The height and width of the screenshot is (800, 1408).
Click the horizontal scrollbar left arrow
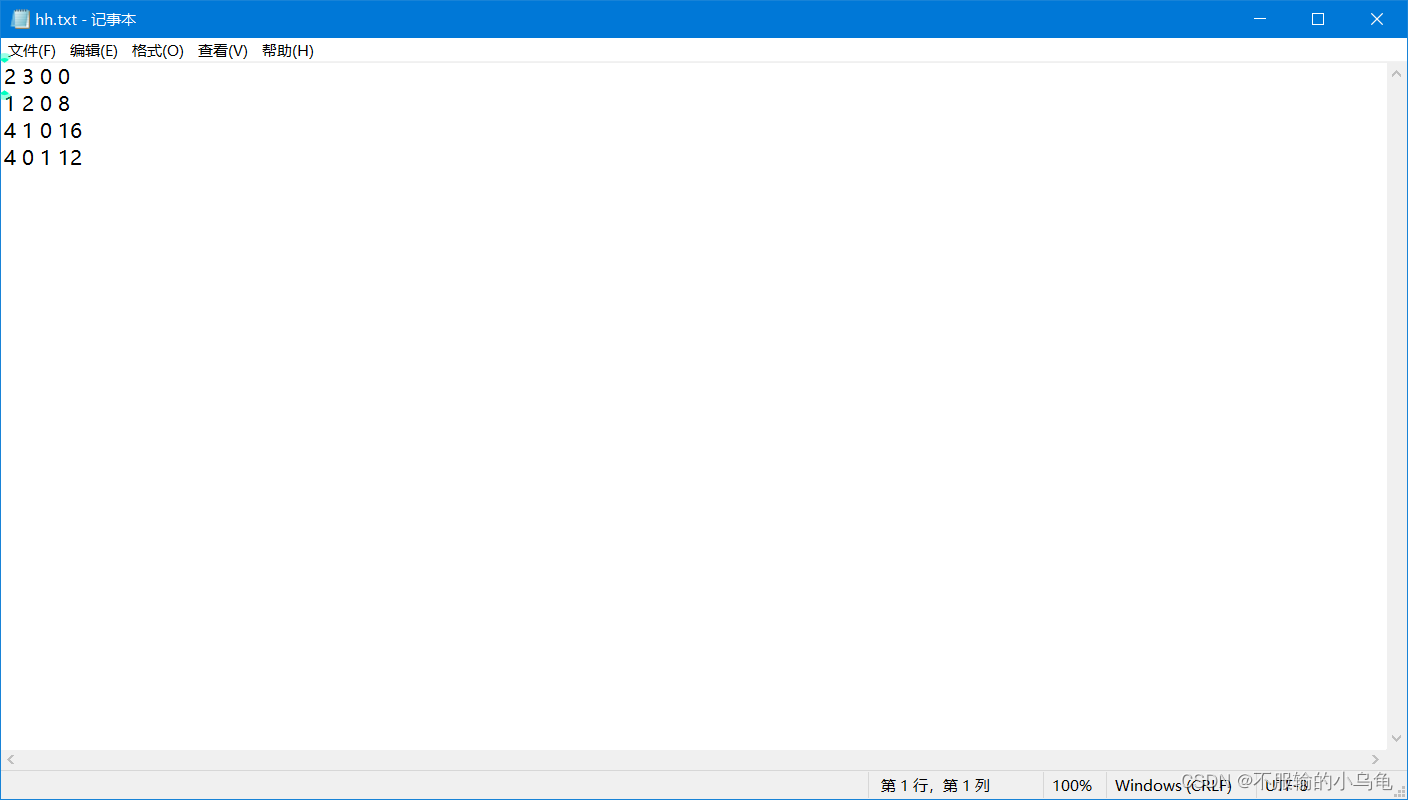[x=11, y=760]
